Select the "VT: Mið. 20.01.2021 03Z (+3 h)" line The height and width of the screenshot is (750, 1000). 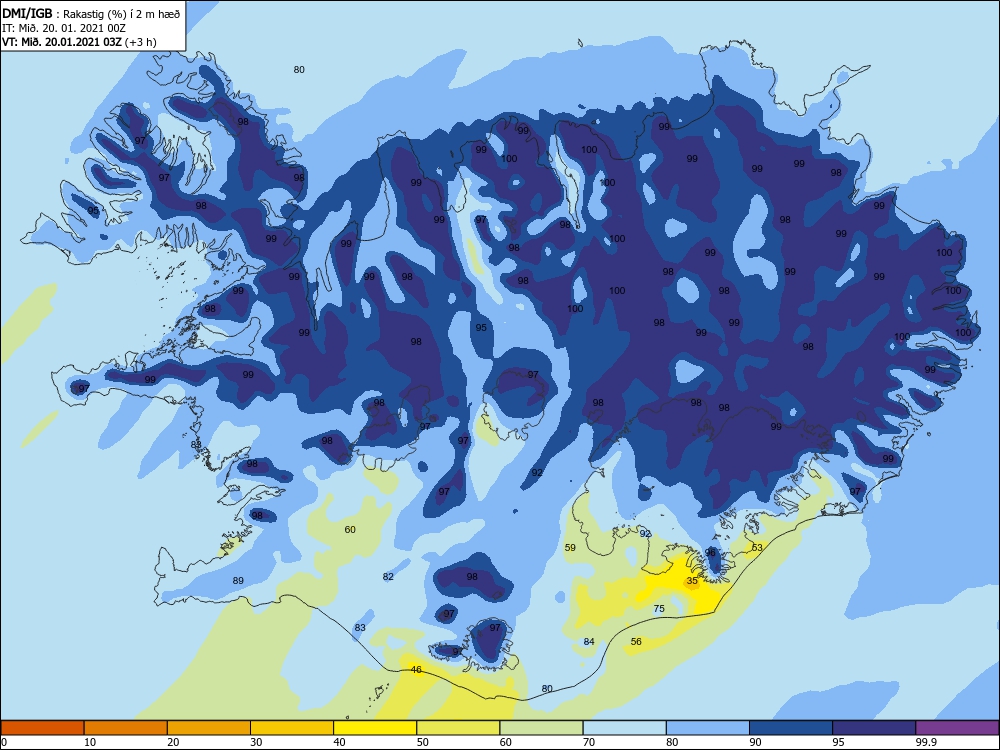(x=79, y=42)
